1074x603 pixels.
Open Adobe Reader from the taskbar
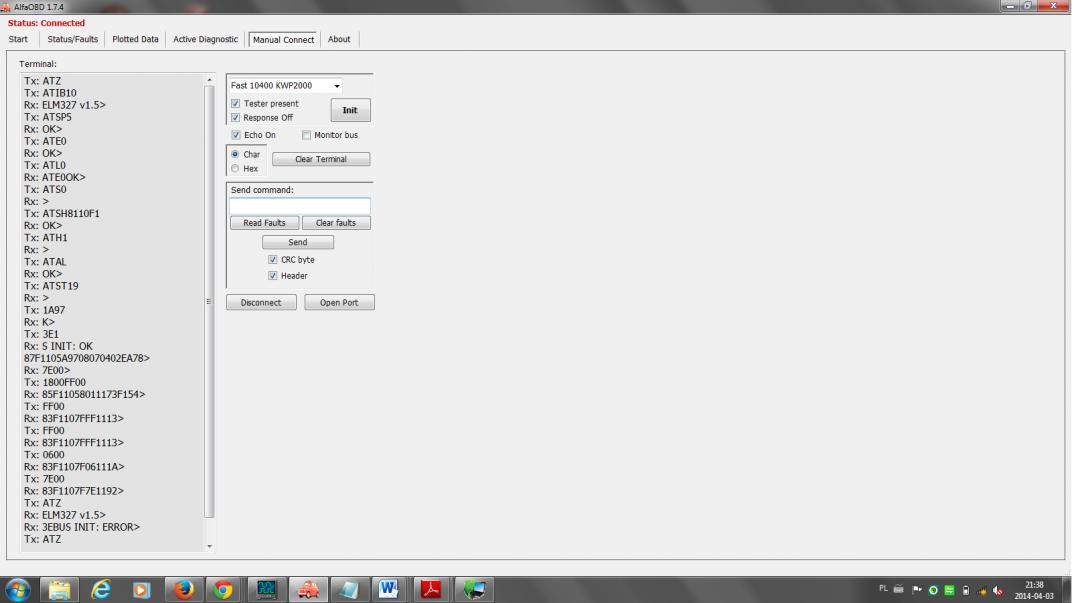point(431,590)
